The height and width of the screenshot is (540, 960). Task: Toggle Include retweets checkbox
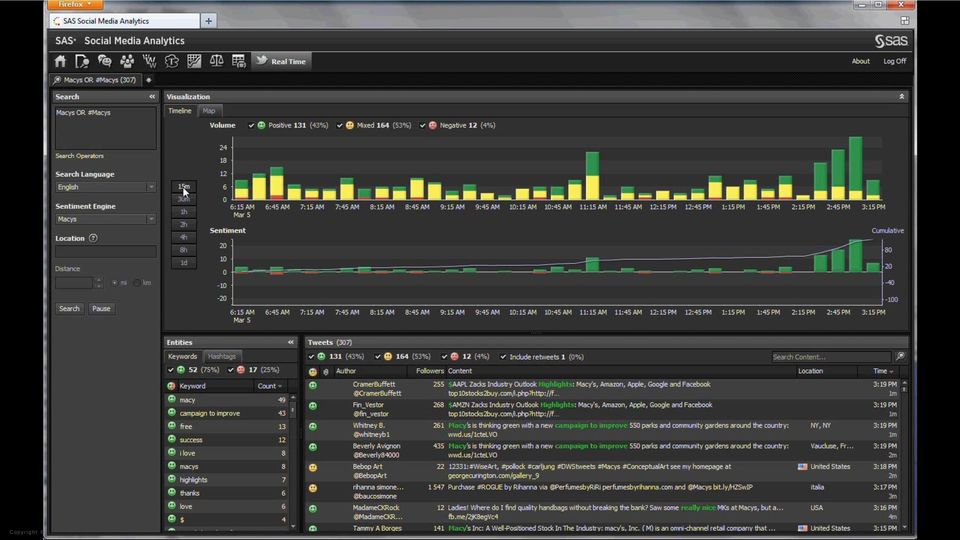click(x=503, y=357)
